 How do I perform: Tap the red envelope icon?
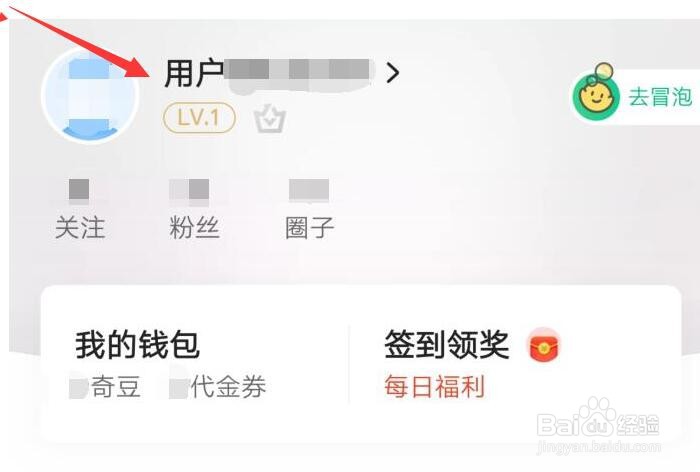[544, 345]
